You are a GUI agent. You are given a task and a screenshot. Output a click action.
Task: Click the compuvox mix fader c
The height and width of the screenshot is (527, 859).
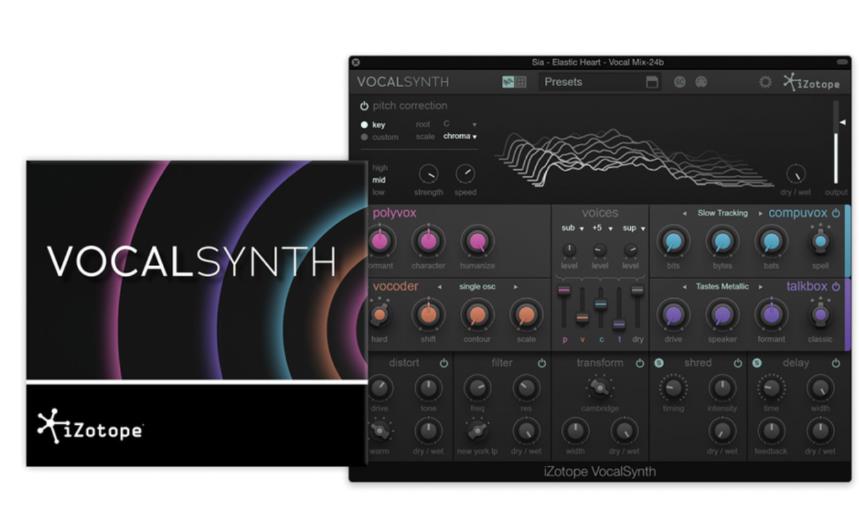600,304
